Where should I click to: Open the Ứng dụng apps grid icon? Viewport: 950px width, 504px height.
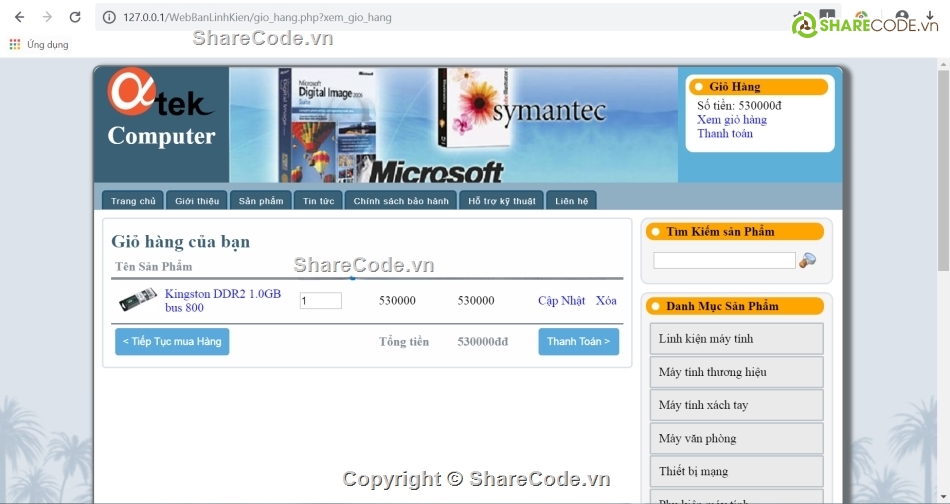(15, 44)
